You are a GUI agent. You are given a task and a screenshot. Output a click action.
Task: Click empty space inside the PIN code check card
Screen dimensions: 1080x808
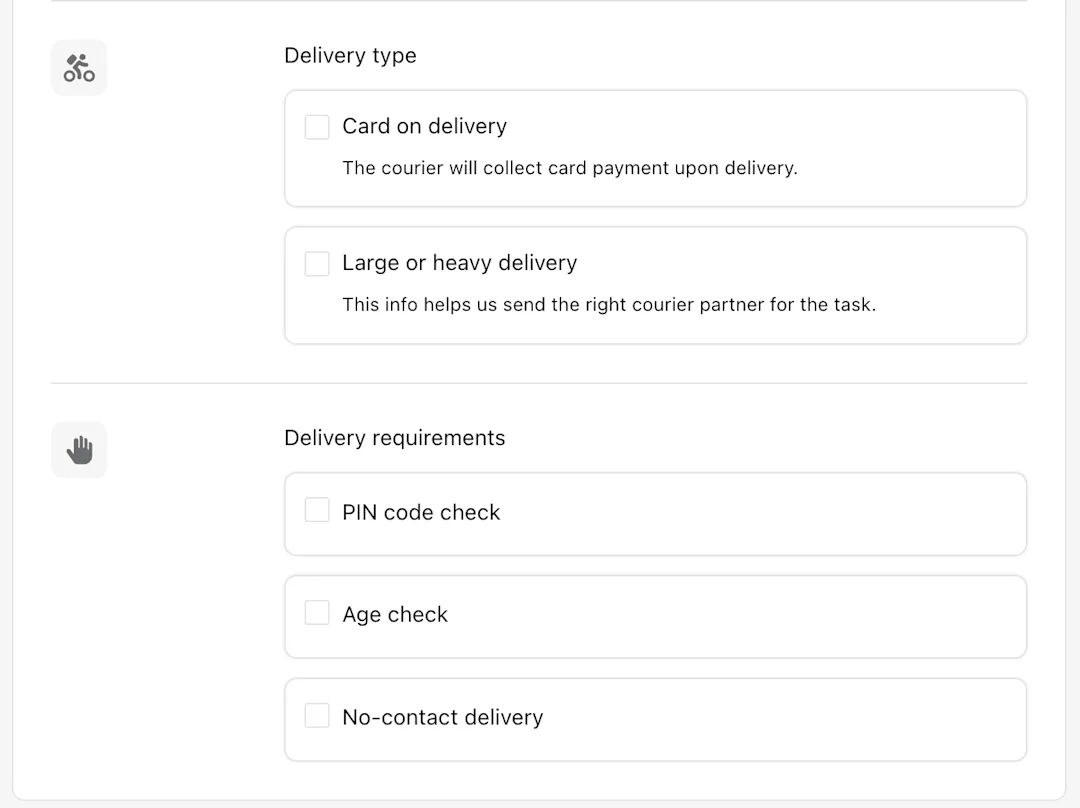pyautogui.click(x=758, y=514)
